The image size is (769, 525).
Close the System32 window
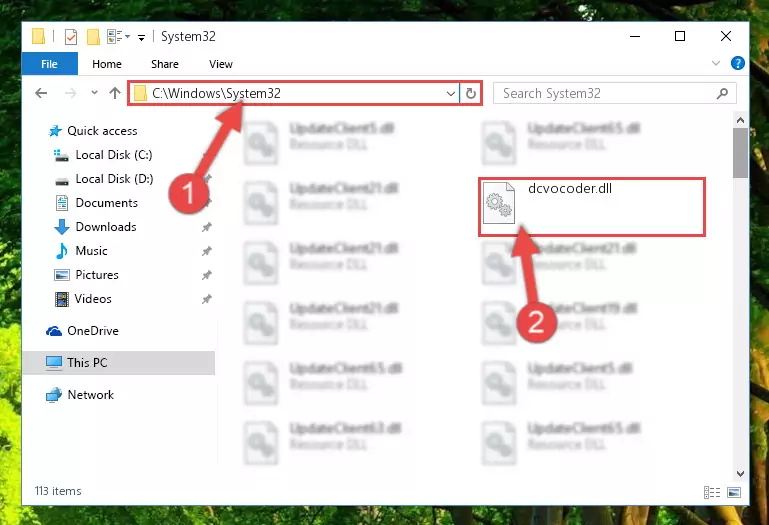(x=726, y=36)
